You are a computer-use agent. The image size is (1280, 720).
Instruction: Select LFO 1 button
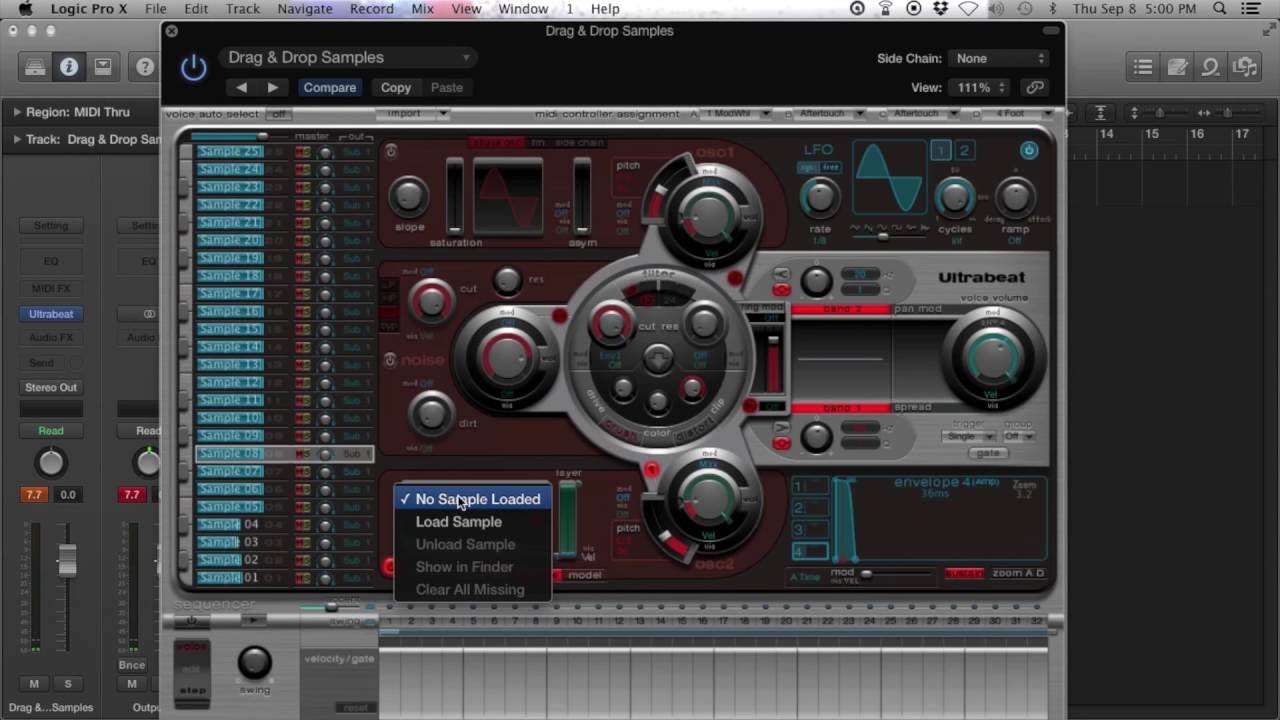[941, 151]
